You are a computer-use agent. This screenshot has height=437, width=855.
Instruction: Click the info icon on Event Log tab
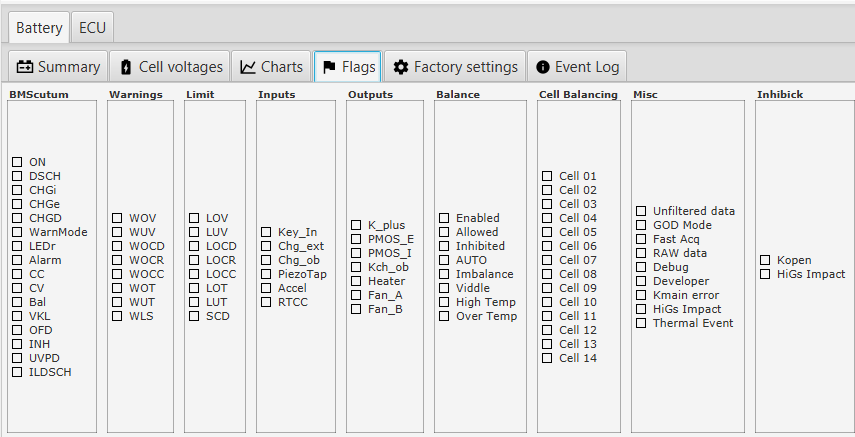click(543, 67)
